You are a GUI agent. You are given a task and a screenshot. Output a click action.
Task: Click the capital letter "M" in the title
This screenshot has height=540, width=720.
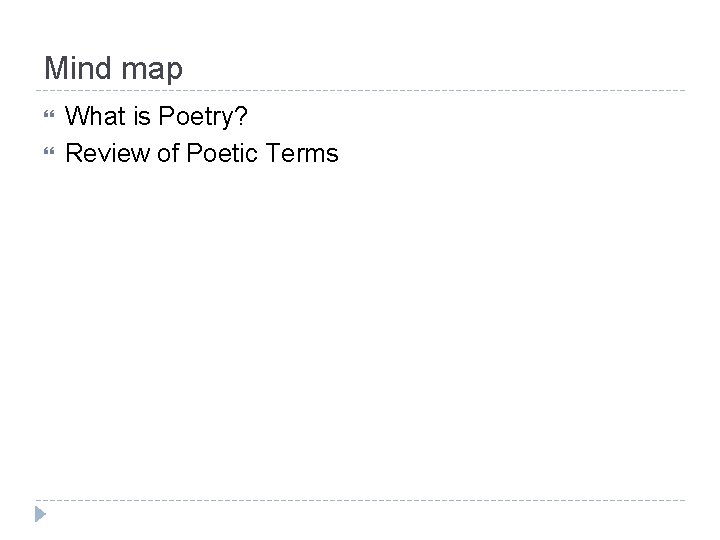coord(56,68)
